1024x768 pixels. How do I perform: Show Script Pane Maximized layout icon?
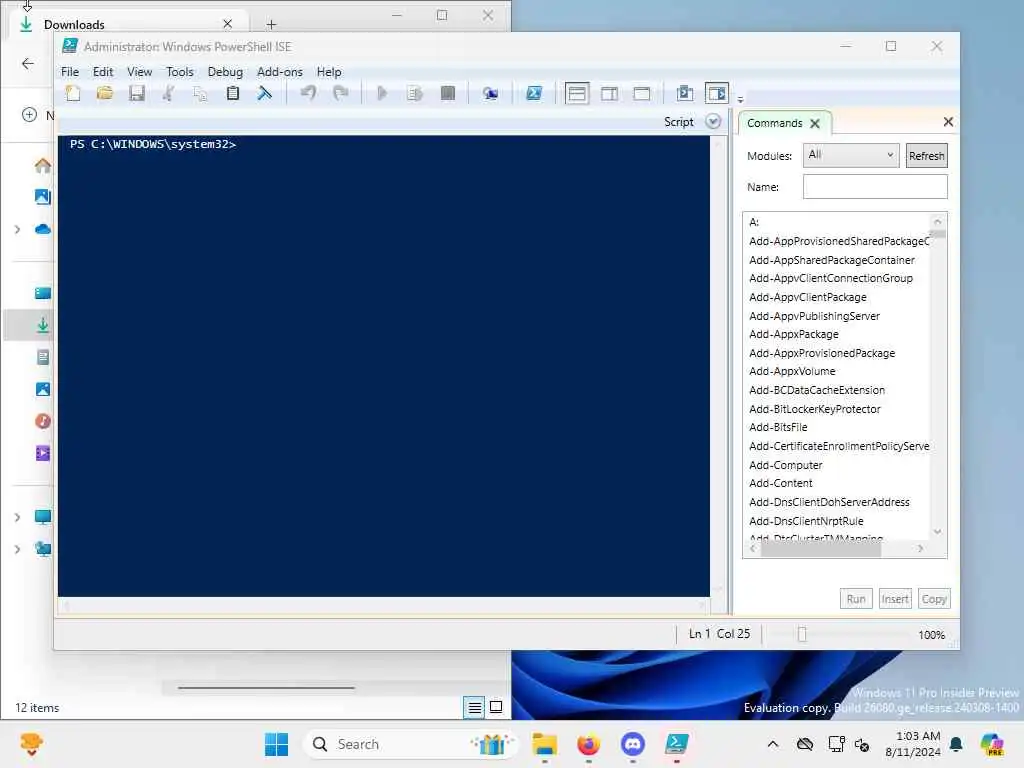(x=641, y=93)
